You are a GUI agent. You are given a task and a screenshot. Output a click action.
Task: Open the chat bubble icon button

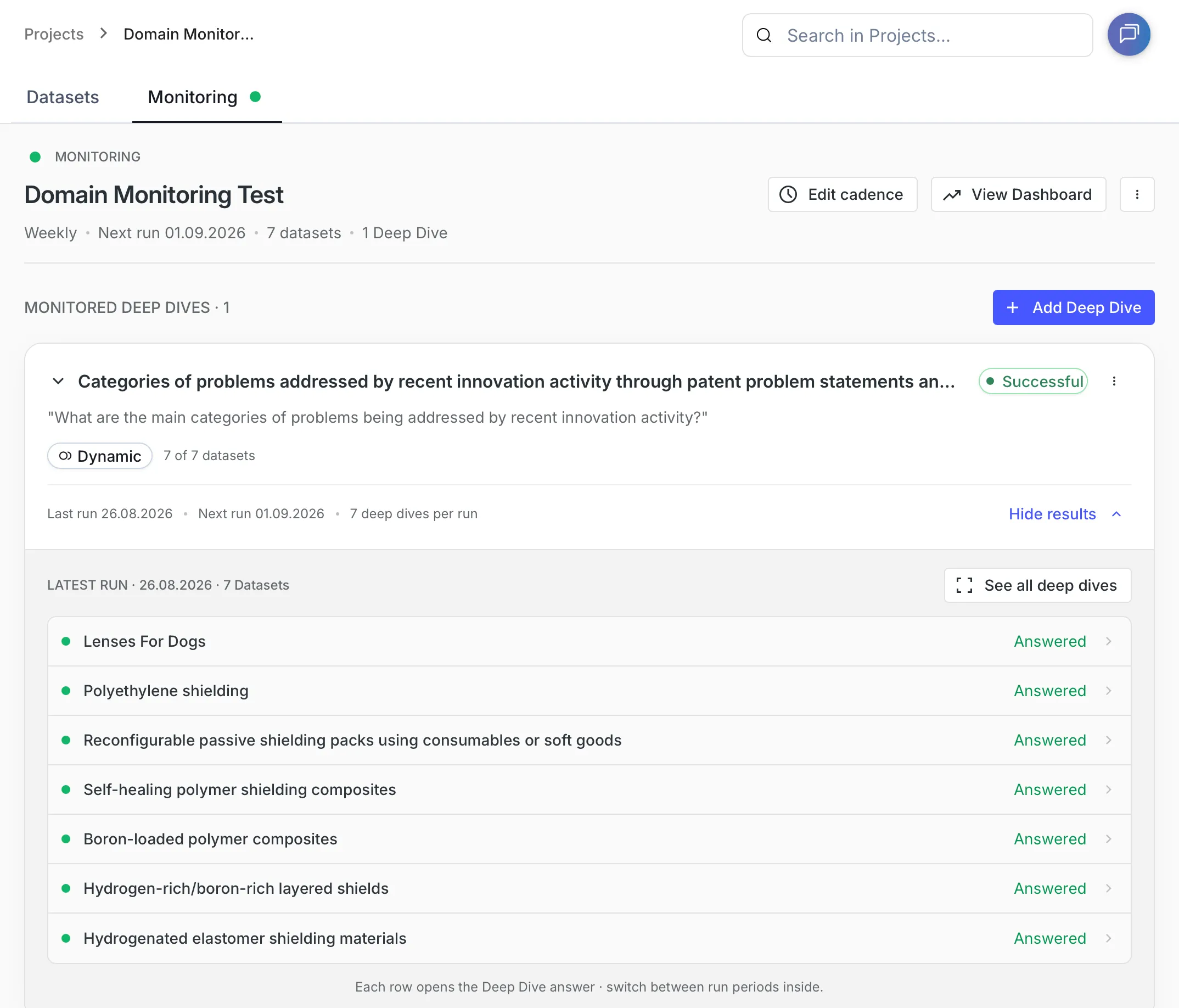(1129, 35)
